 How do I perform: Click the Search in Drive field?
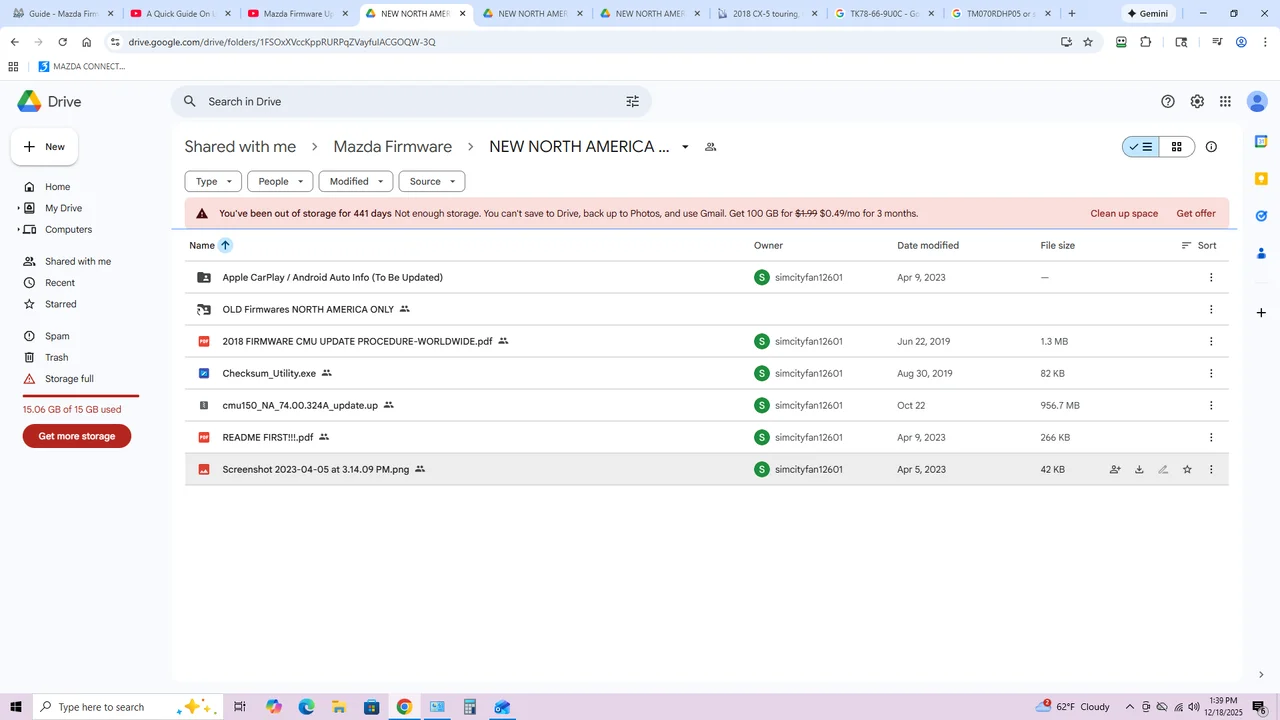click(400, 101)
